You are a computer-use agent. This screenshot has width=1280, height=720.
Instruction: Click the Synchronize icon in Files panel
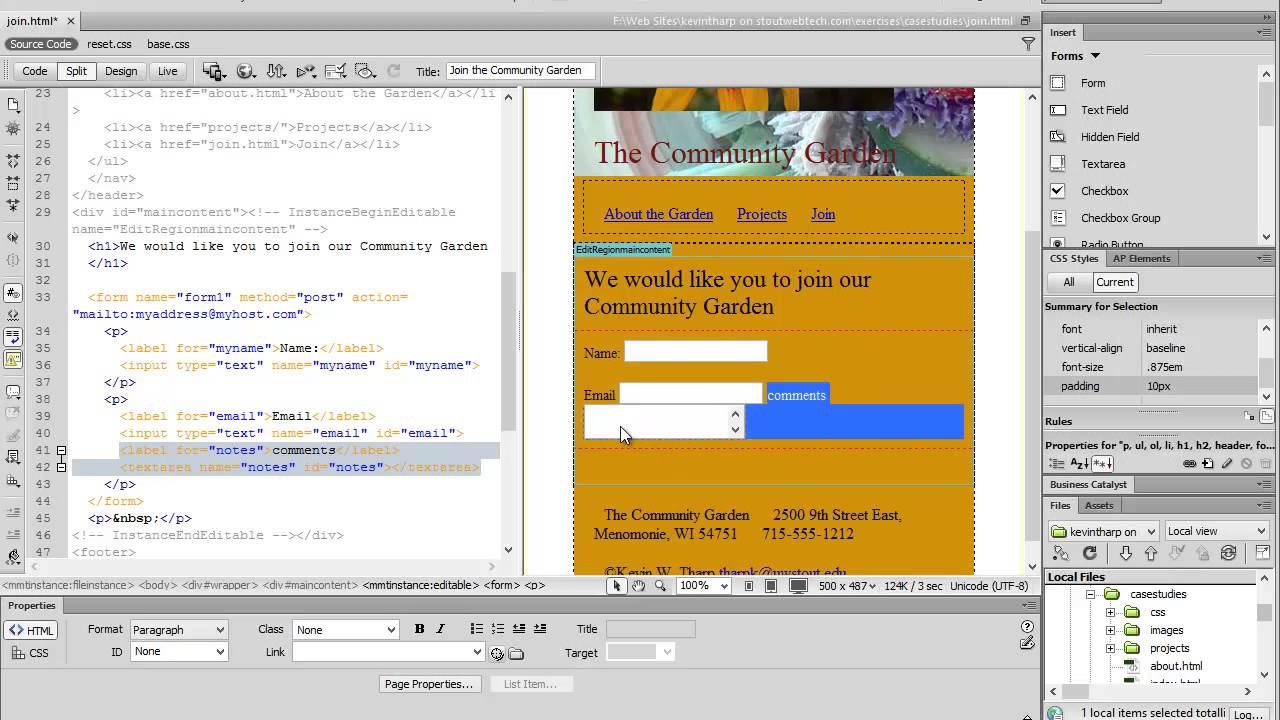tap(1229, 553)
